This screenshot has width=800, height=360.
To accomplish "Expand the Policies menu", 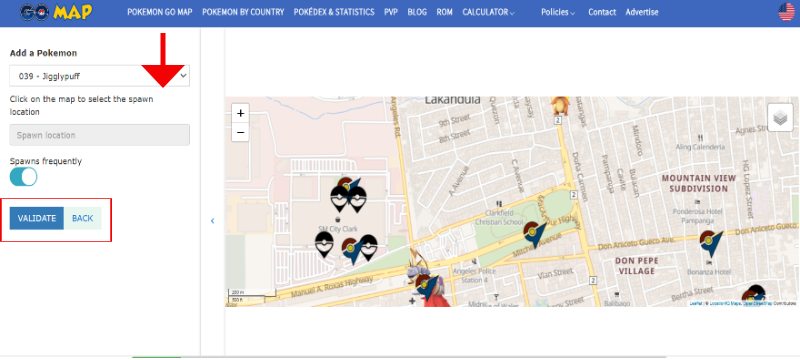I will (x=558, y=12).
